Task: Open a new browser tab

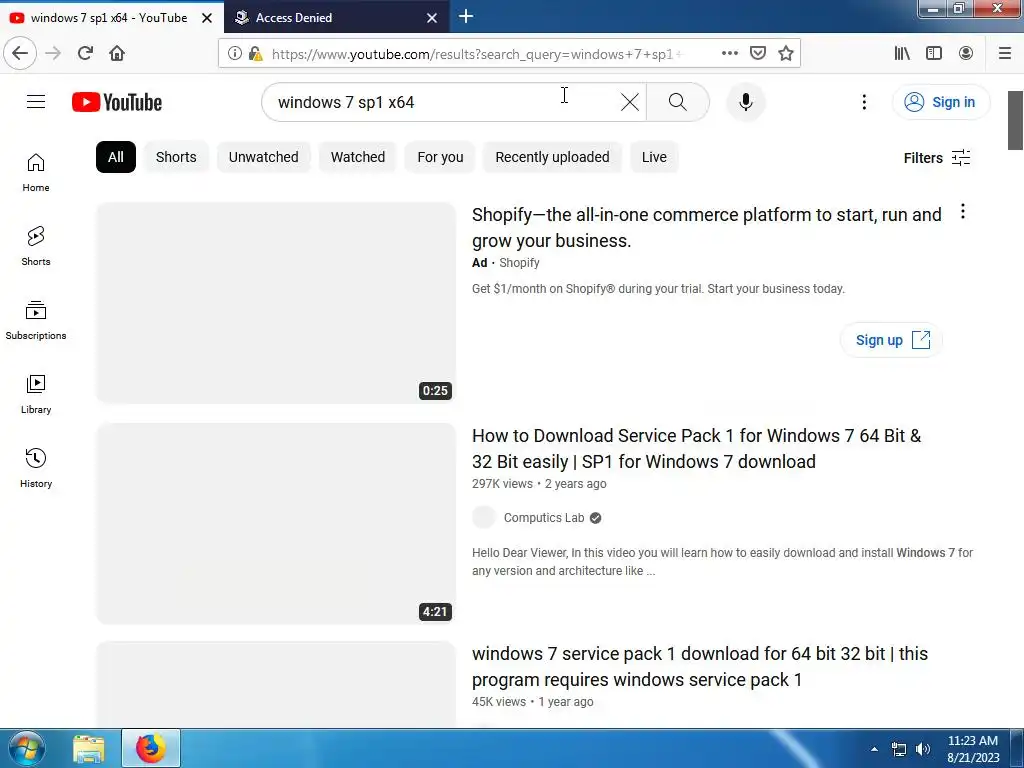Action: tap(466, 16)
